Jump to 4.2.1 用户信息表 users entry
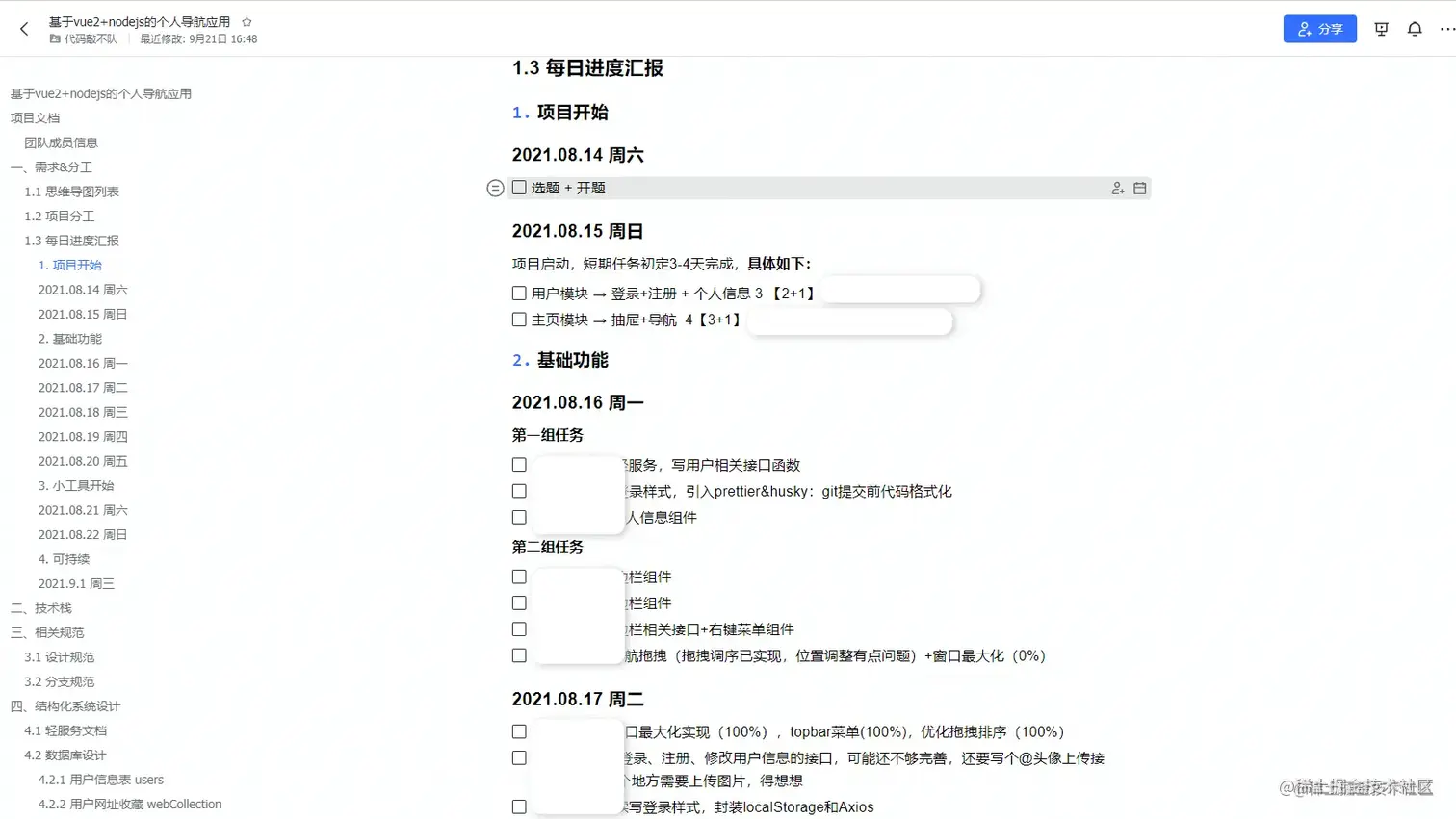 101,780
